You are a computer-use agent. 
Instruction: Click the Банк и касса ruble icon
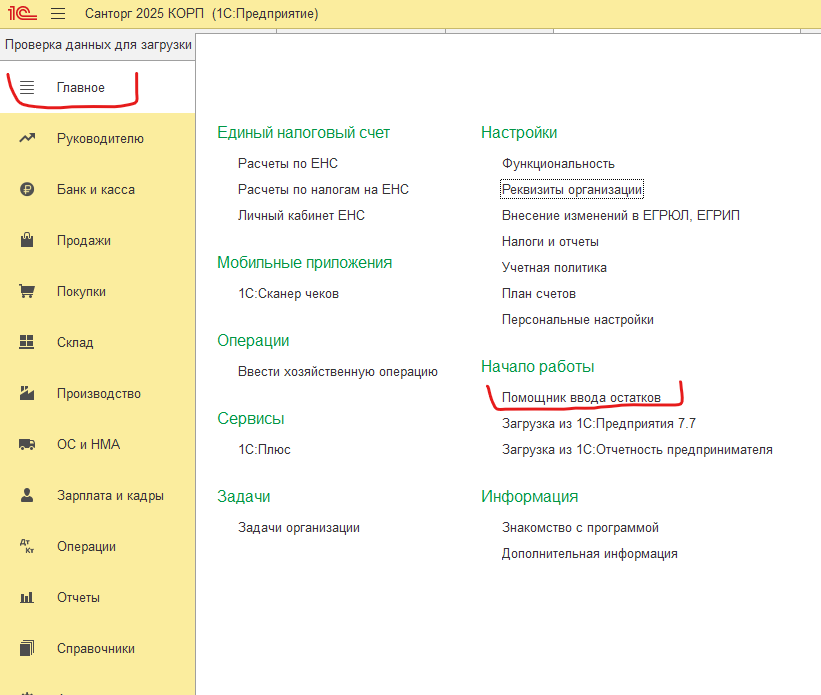click(27, 190)
